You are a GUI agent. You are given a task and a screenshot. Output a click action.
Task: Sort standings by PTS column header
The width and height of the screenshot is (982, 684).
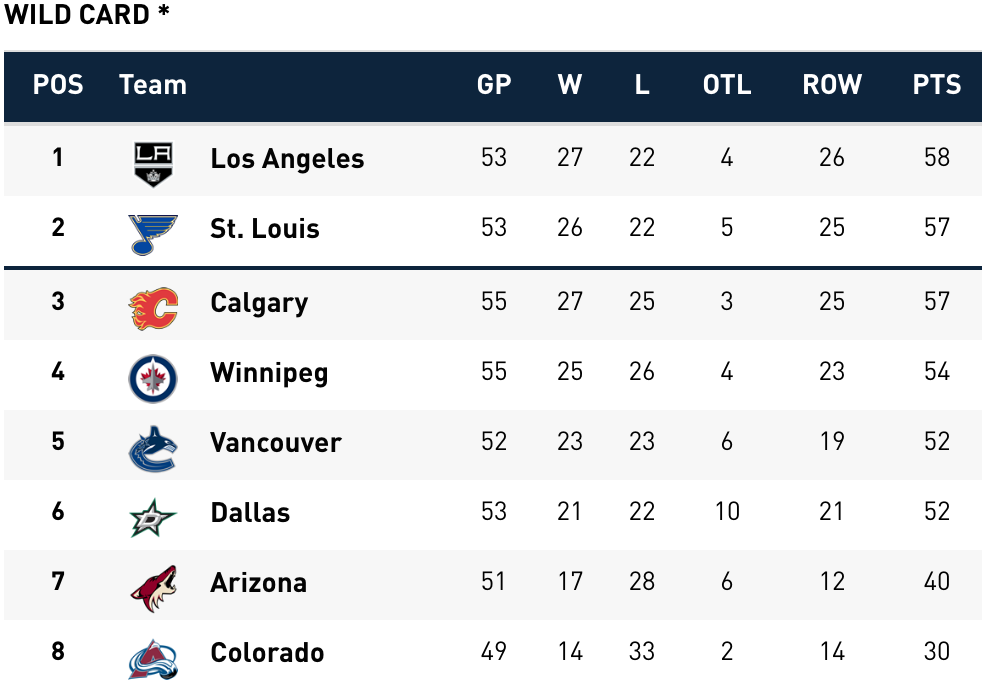936,85
